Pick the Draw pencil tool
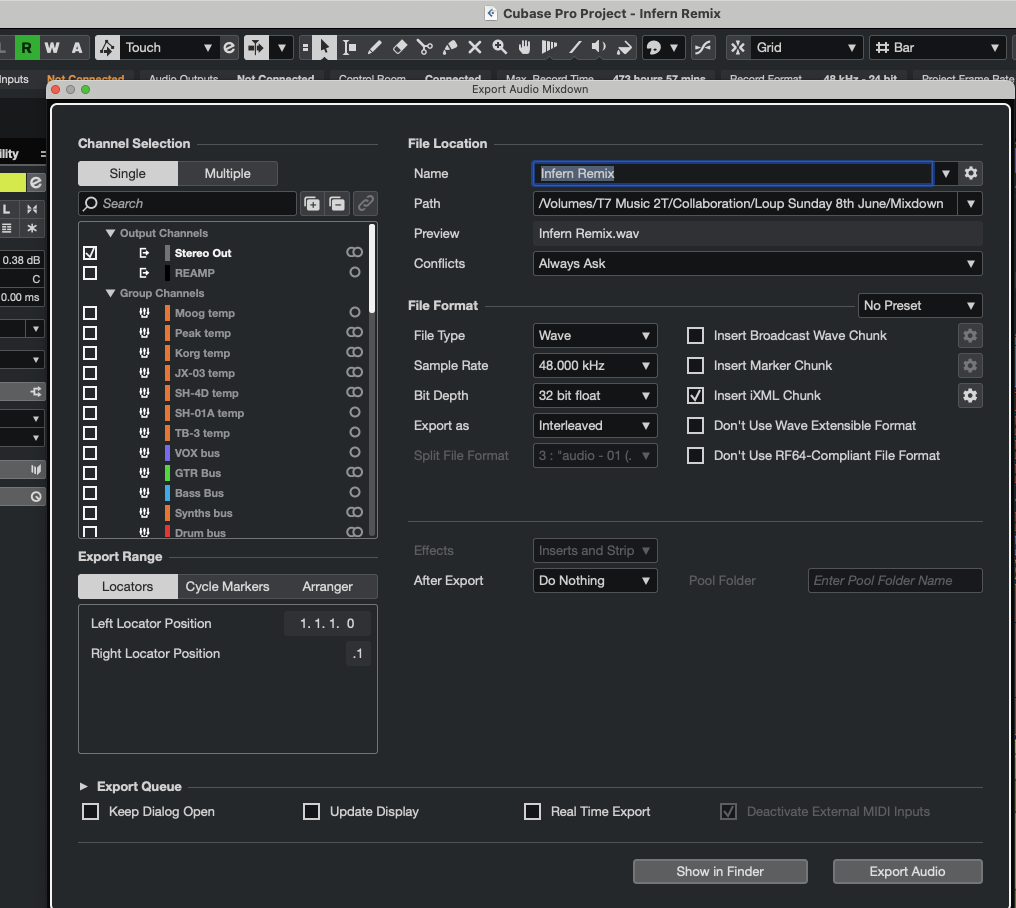The width and height of the screenshot is (1016, 908). [x=375, y=47]
